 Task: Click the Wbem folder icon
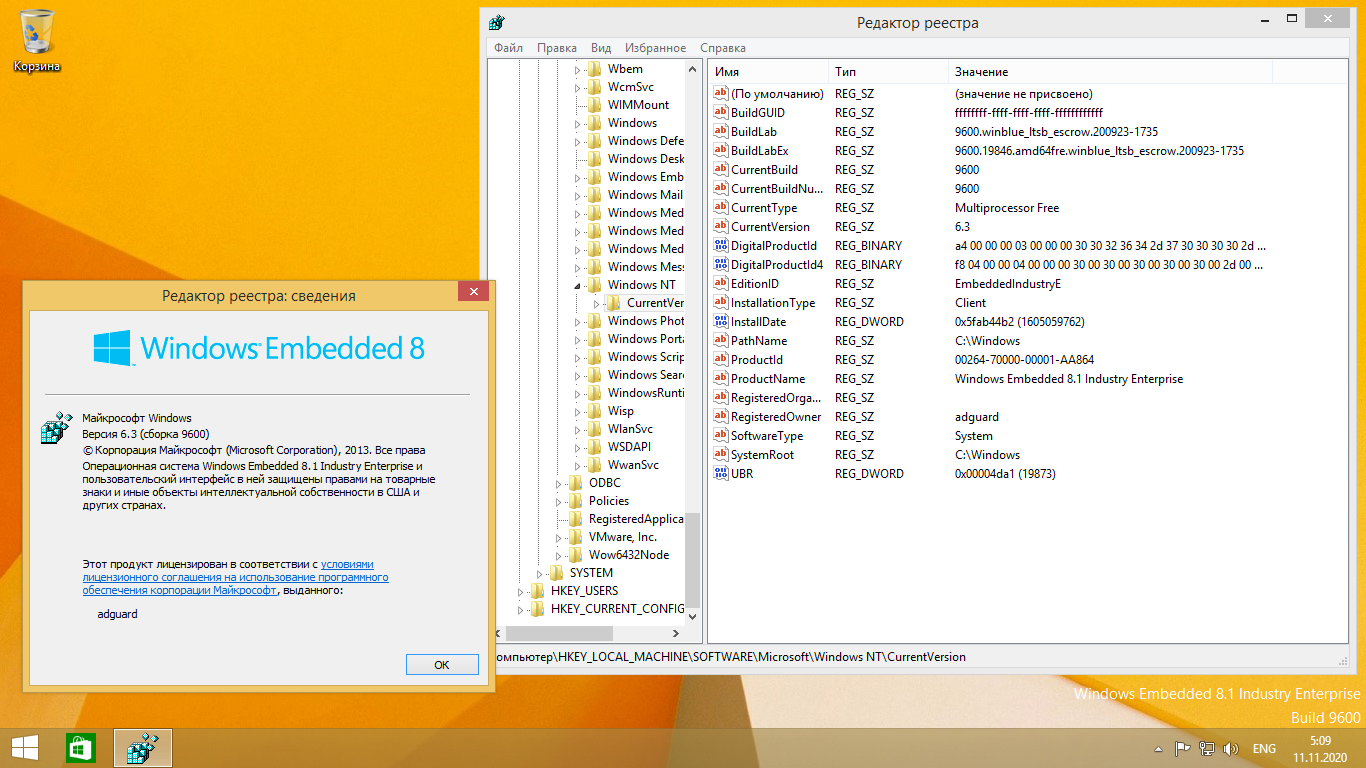pos(594,69)
